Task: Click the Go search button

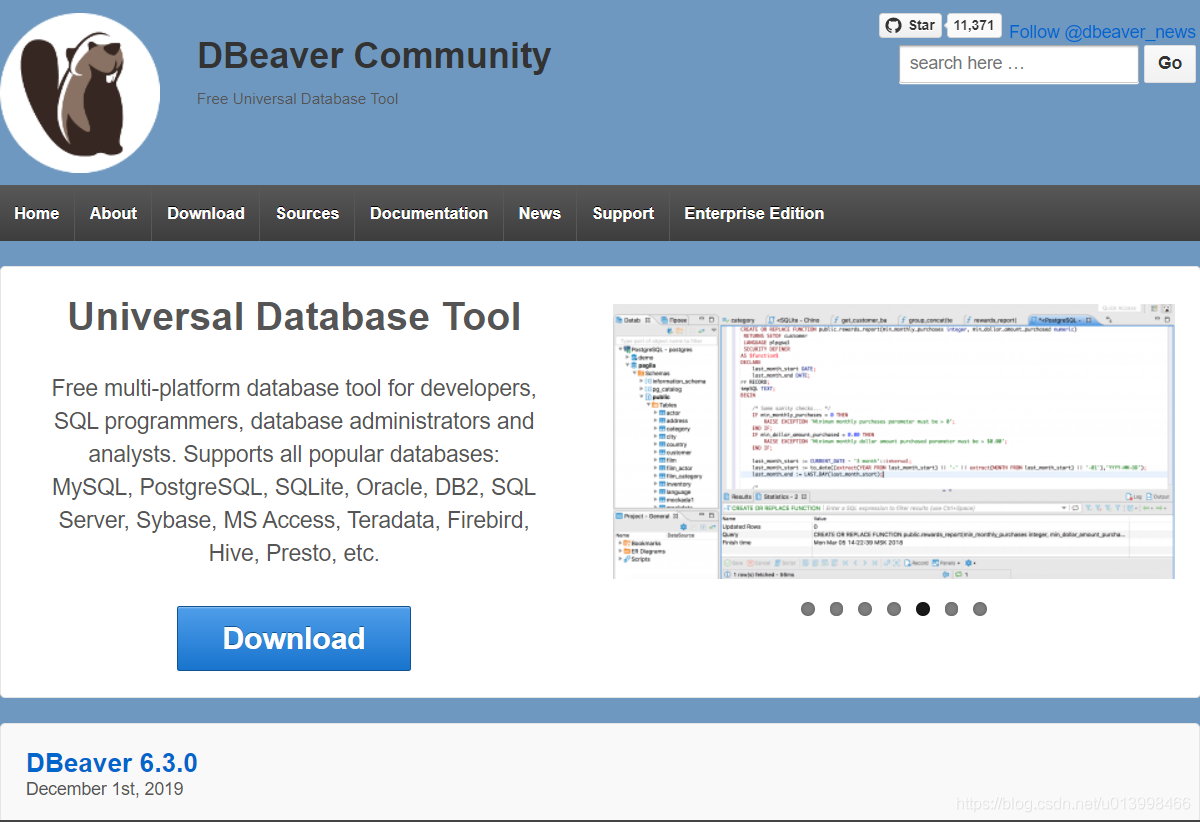Action: pos(1170,63)
